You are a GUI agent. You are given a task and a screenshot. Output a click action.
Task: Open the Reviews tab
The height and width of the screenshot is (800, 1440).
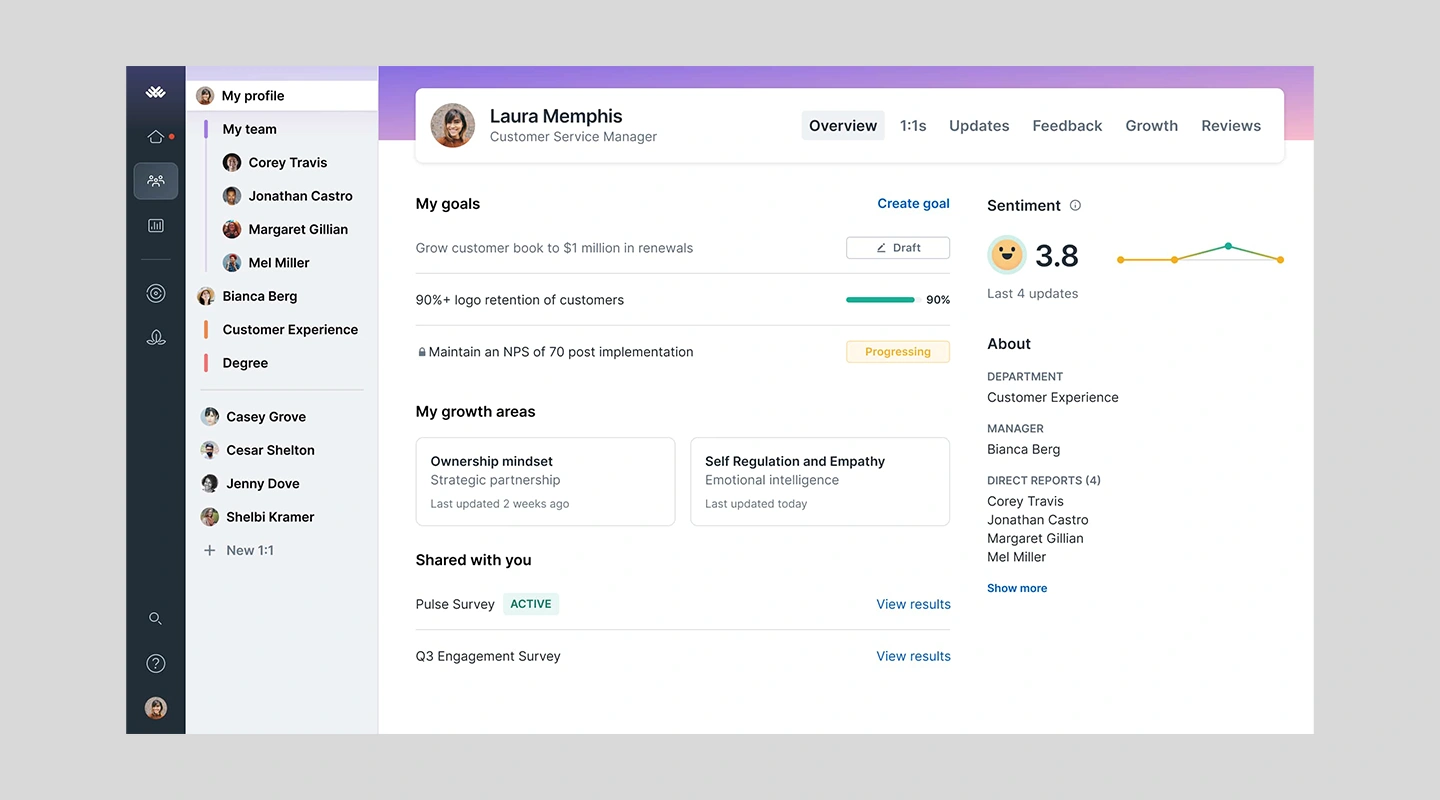[1231, 125]
